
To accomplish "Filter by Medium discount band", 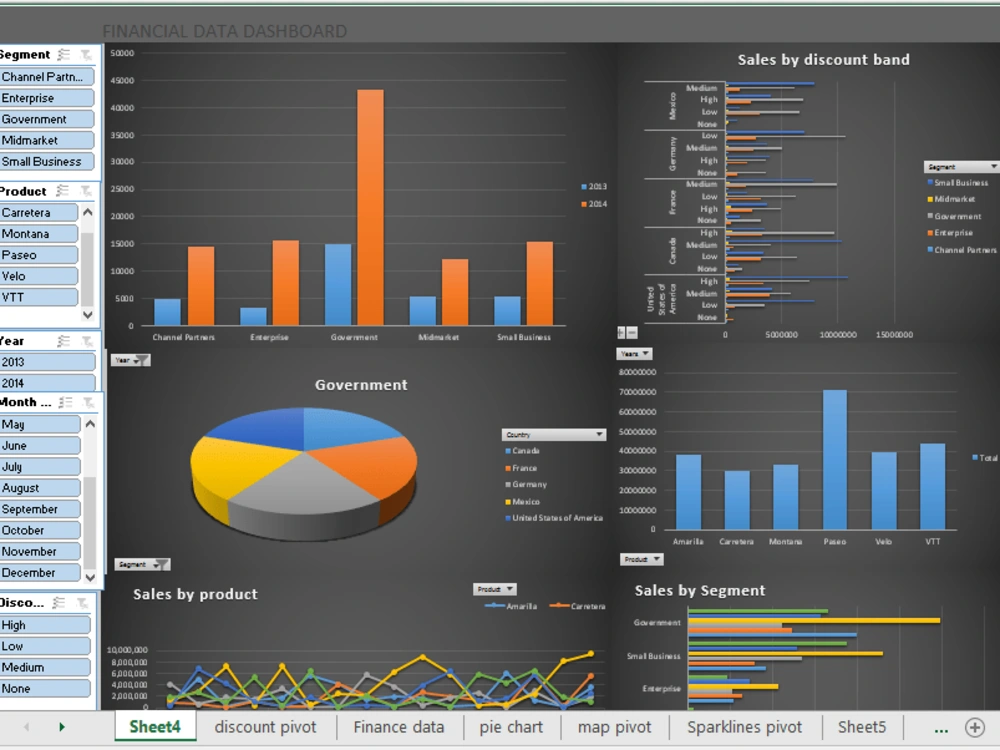I will 45,667.
